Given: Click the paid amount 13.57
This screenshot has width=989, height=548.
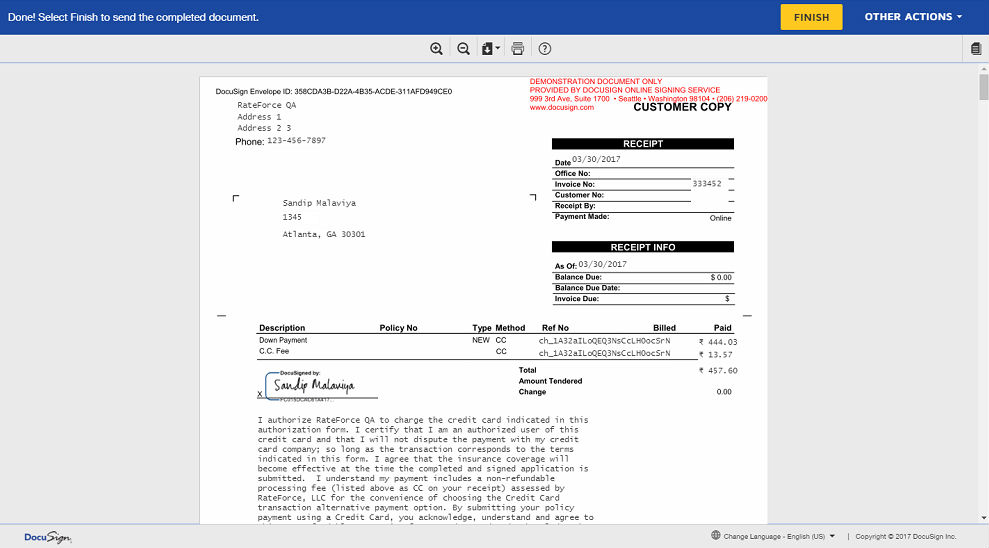Looking at the screenshot, I should 716,354.
